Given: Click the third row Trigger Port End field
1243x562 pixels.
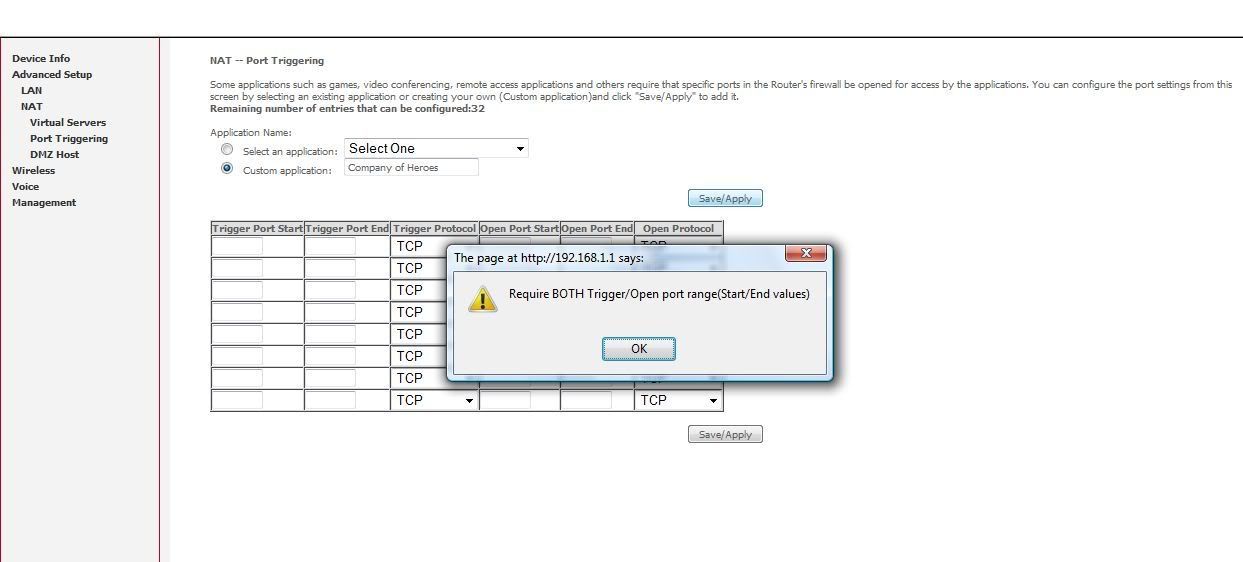Looking at the screenshot, I should (x=330, y=290).
